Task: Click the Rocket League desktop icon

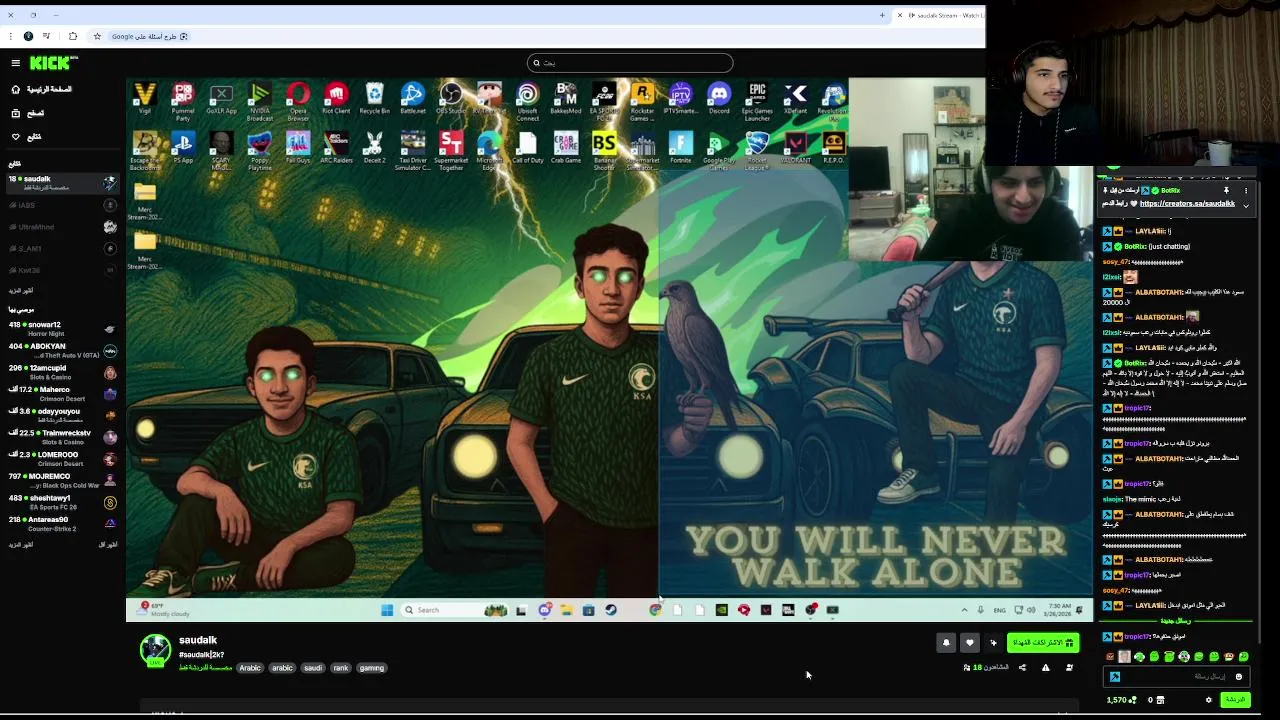Action: 757,150
